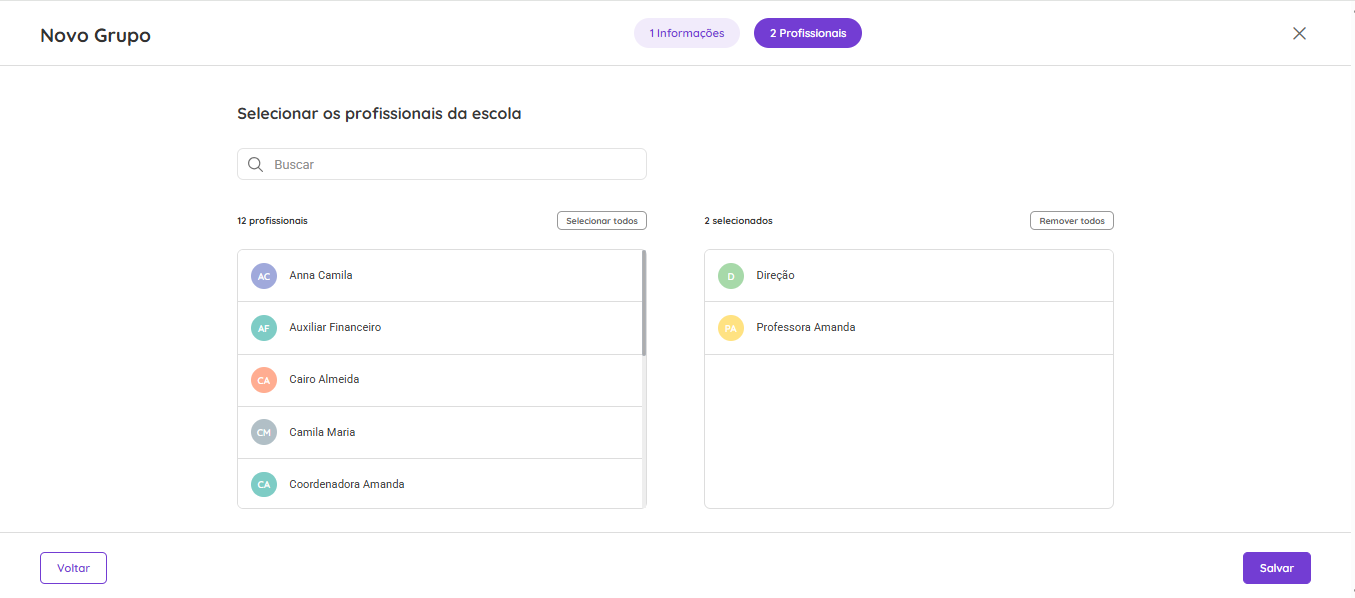Viewport: 1355px width, 598px height.
Task: Click the professionals list scrollbar
Action: [x=644, y=303]
